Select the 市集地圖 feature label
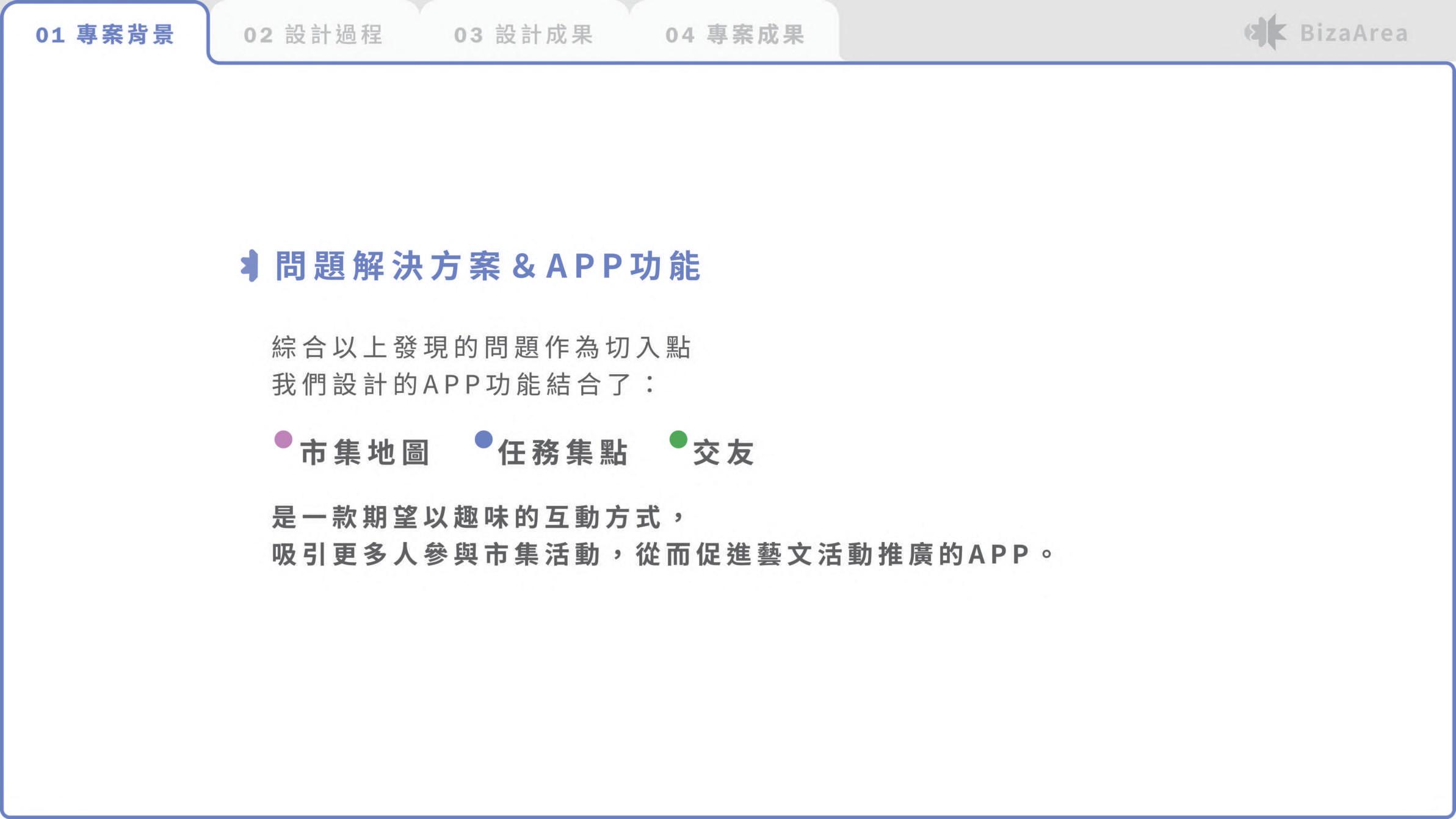The height and width of the screenshot is (819, 1456). 365,453
